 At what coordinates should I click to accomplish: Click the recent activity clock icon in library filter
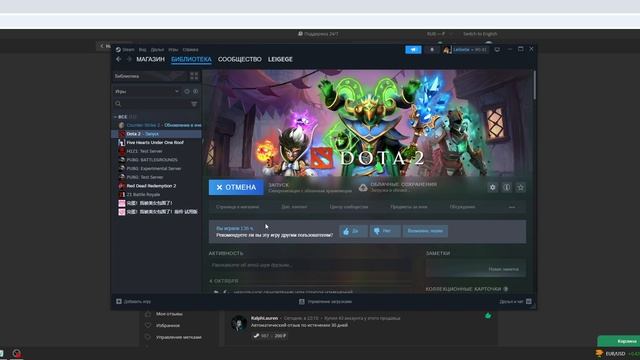pos(187,91)
